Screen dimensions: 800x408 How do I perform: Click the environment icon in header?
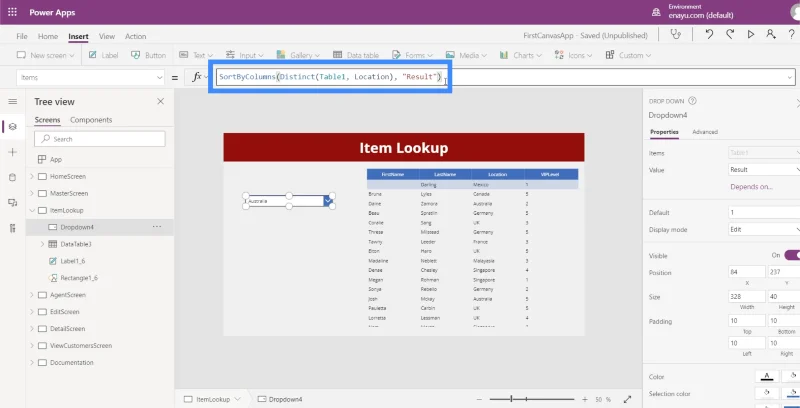657,12
